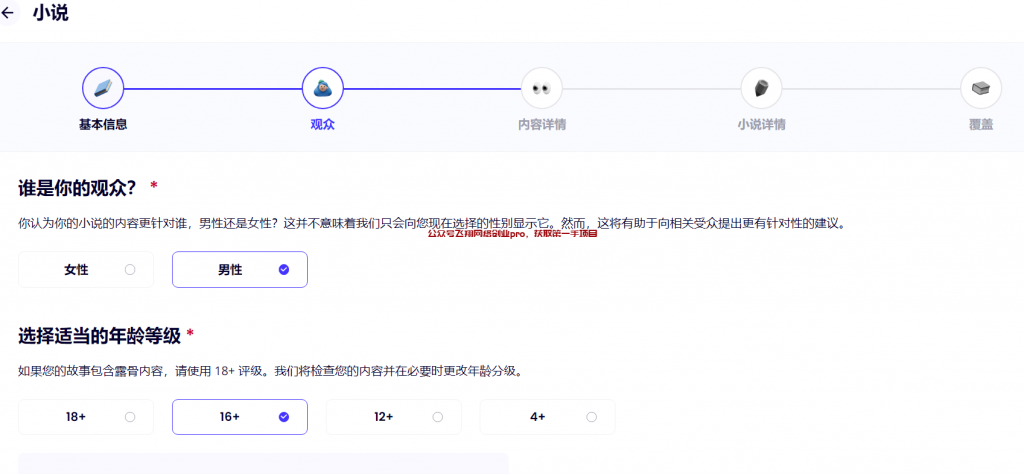Open the 覆盖 step label
This screenshot has width=1024, height=474.
click(x=980, y=125)
